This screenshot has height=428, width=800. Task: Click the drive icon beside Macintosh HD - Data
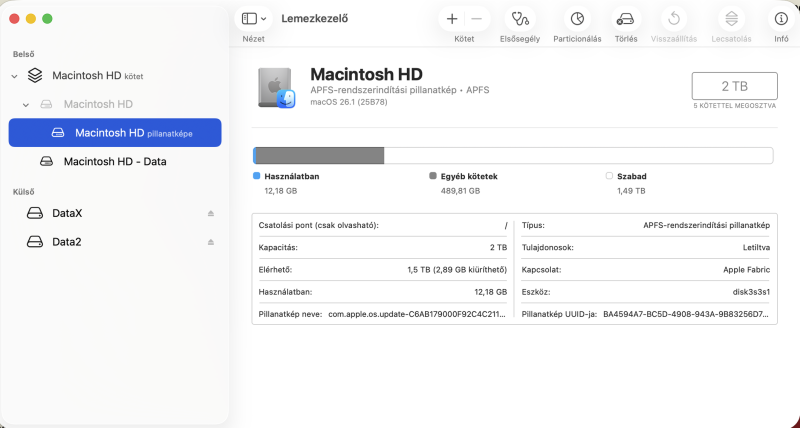[x=46, y=161]
